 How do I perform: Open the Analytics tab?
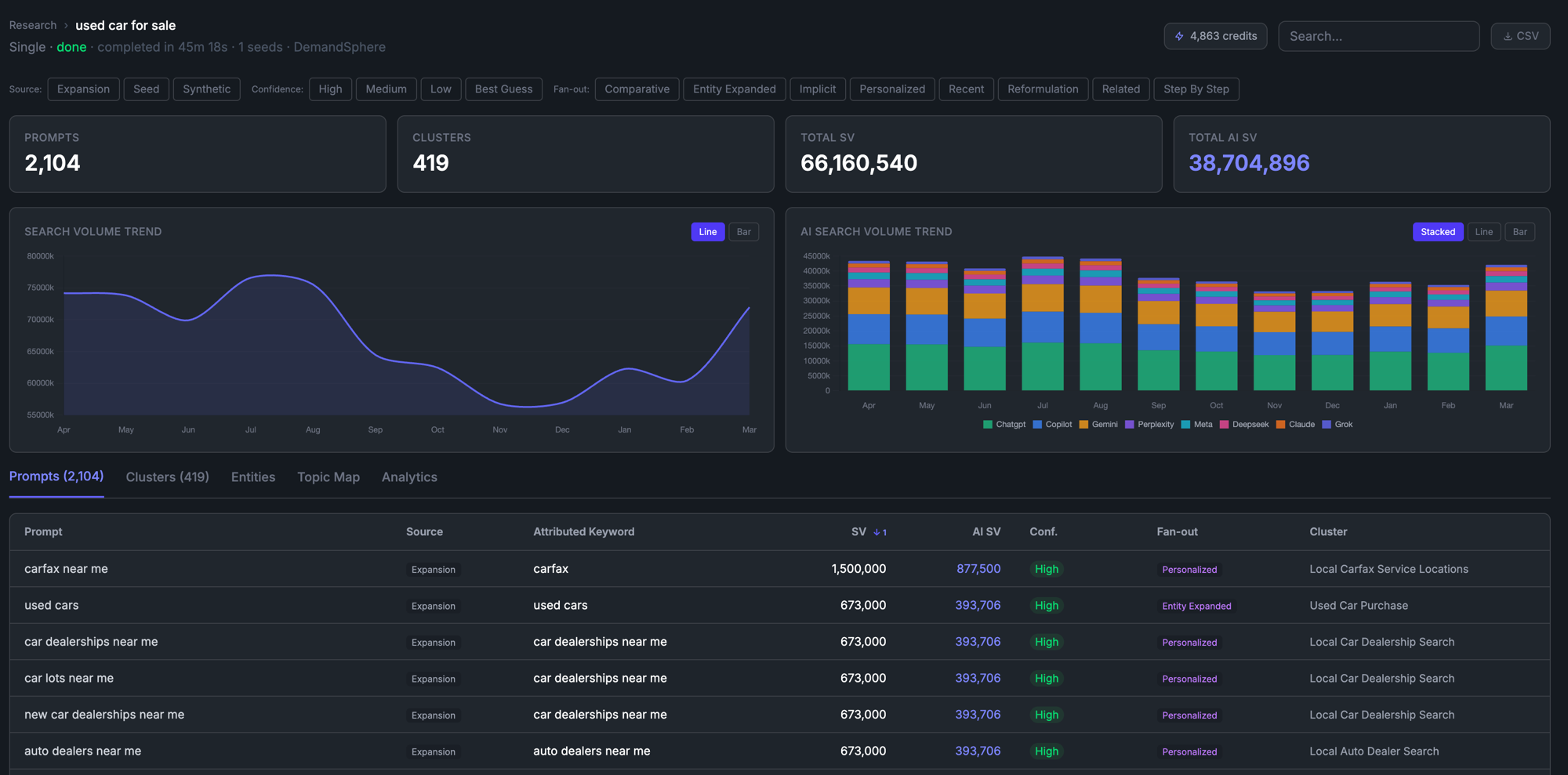408,476
